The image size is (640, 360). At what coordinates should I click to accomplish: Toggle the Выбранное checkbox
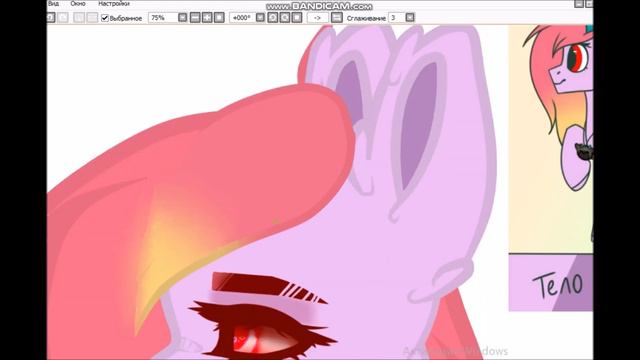click(x=105, y=18)
